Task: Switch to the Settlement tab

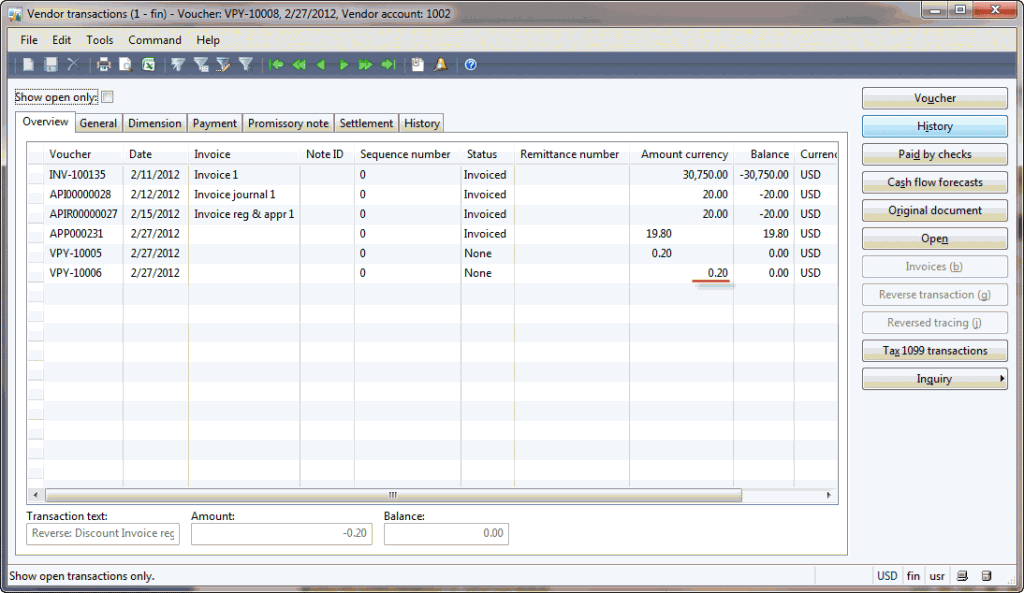Action: tap(366, 122)
